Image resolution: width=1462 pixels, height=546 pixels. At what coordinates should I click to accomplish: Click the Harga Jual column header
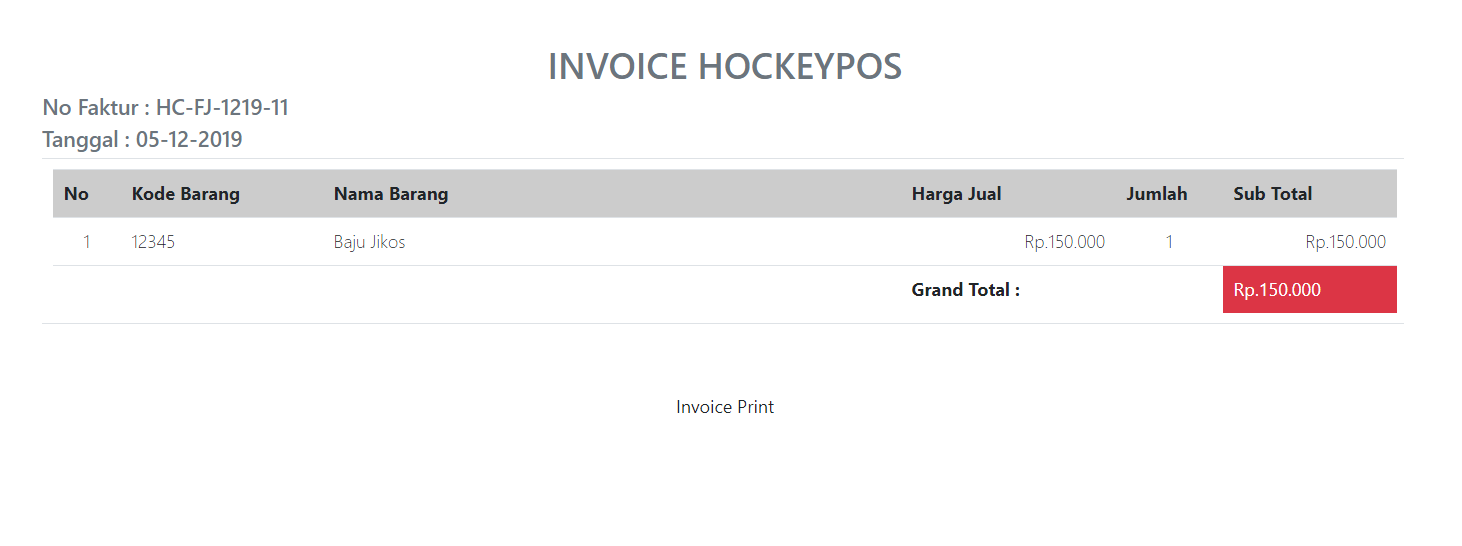[956, 194]
